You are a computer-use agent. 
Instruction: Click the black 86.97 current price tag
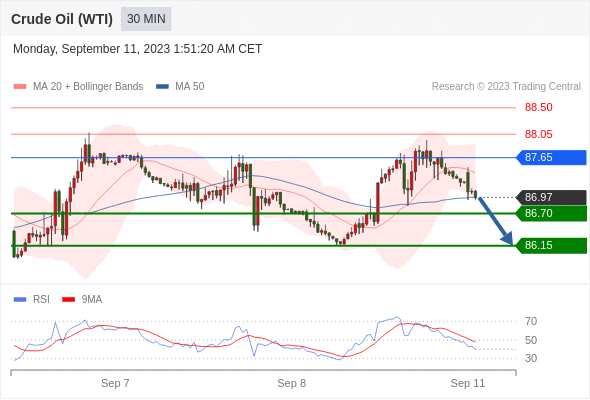pos(551,197)
